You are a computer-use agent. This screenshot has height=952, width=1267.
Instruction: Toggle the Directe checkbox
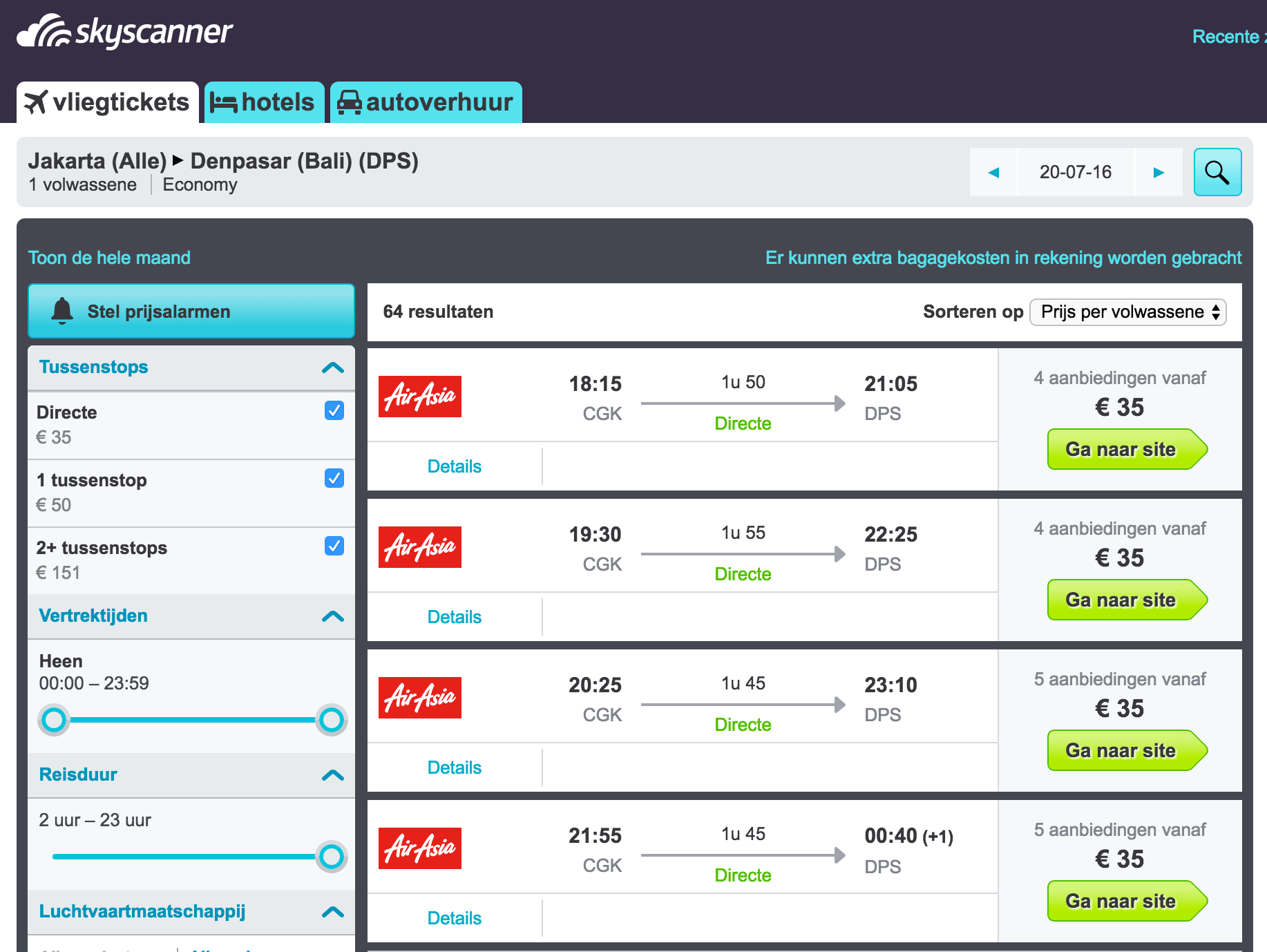334,410
